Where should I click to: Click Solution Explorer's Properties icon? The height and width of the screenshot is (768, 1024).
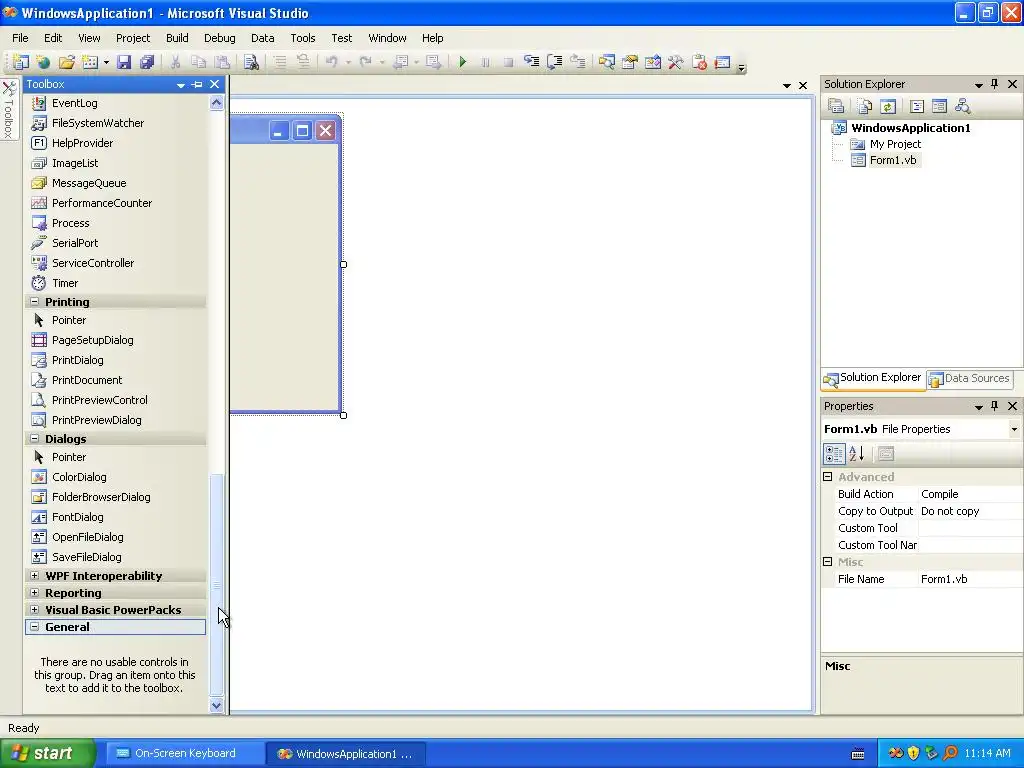(835, 106)
